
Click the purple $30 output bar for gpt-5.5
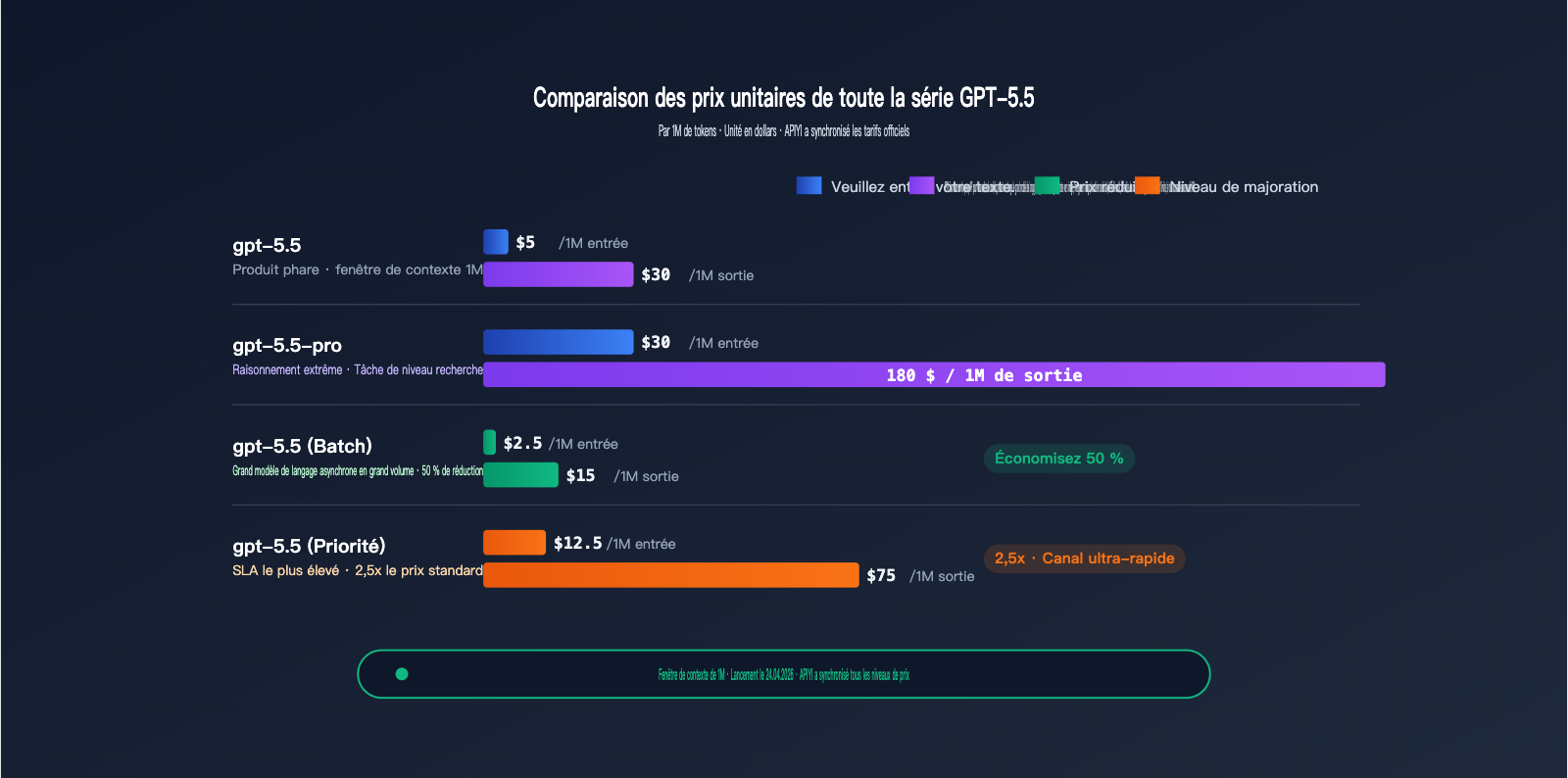(559, 274)
